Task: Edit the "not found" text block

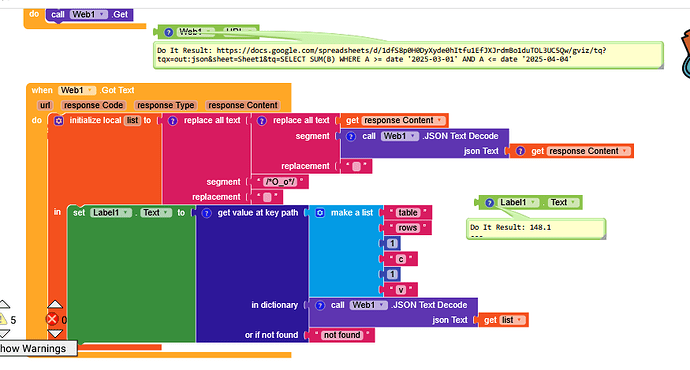Action: (342, 335)
